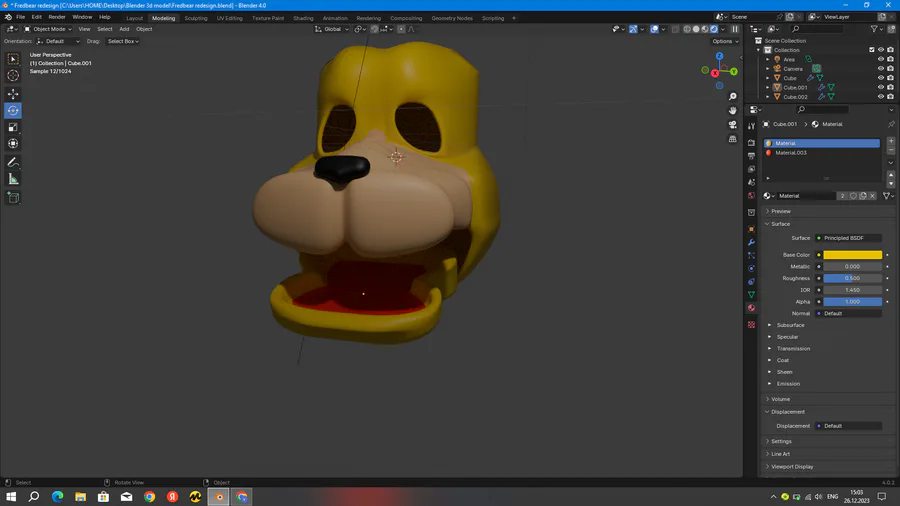900x506 pixels.
Task: Open the Modifiers wrench properties tab
Action: coord(751,242)
